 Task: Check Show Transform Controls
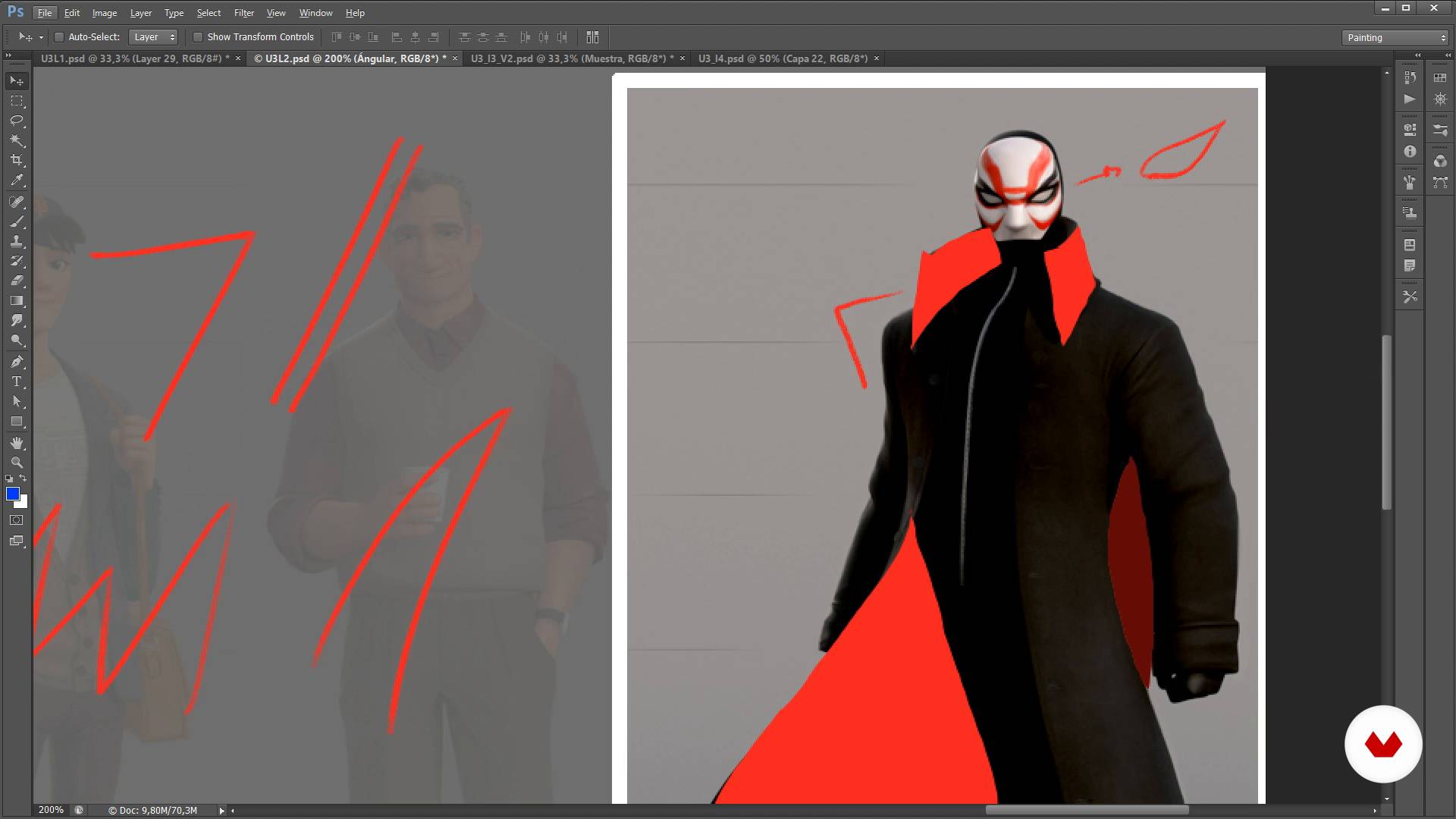(198, 37)
